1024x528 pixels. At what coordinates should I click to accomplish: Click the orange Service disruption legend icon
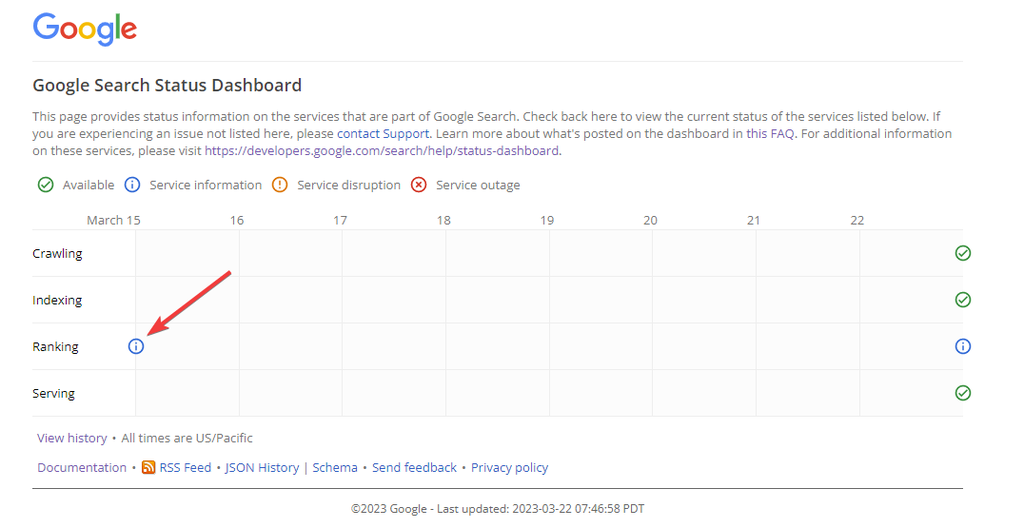[x=280, y=185]
